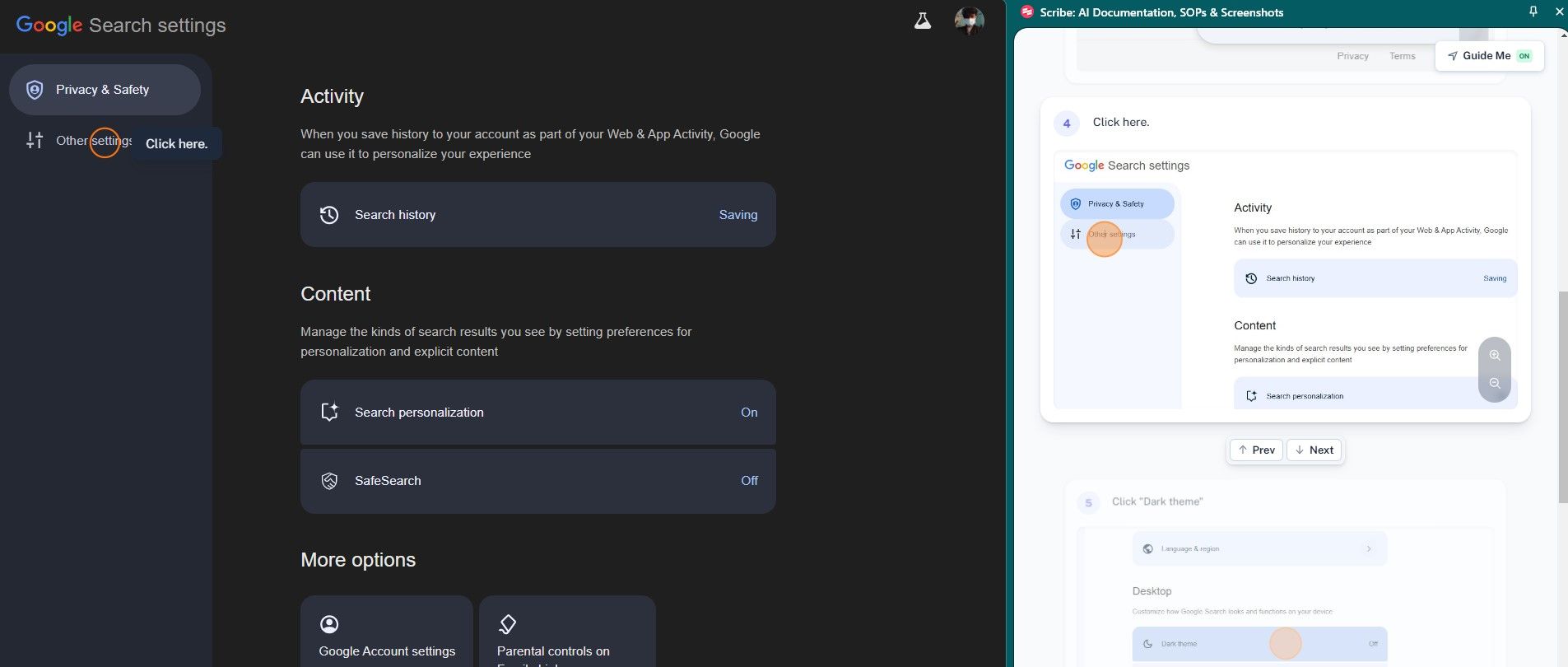Viewport: 1568px width, 667px height.
Task: Zoom in on the Scribe screenshot preview
Action: [x=1495, y=356]
